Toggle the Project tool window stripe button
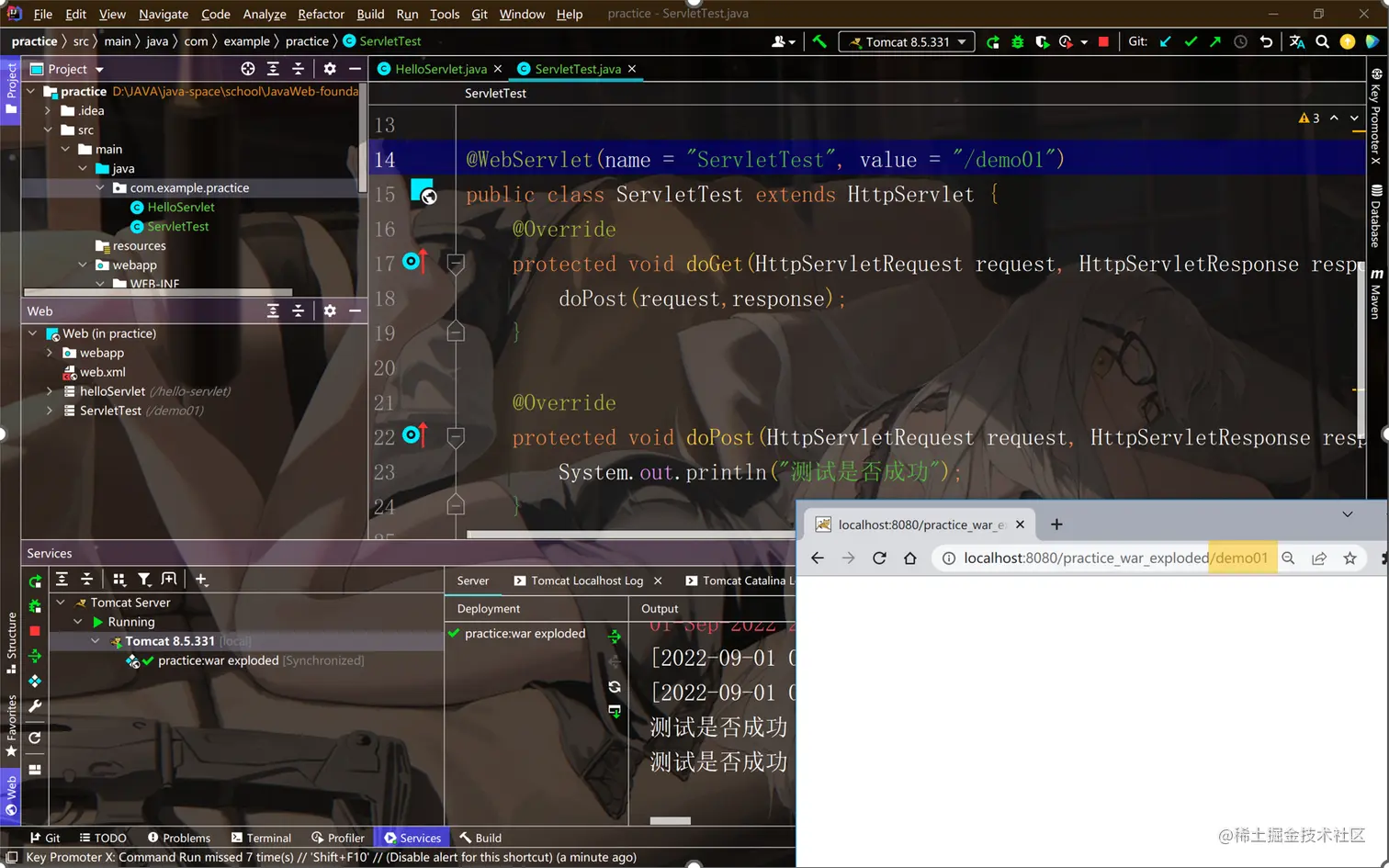This screenshot has height=868, width=1389. [11, 88]
